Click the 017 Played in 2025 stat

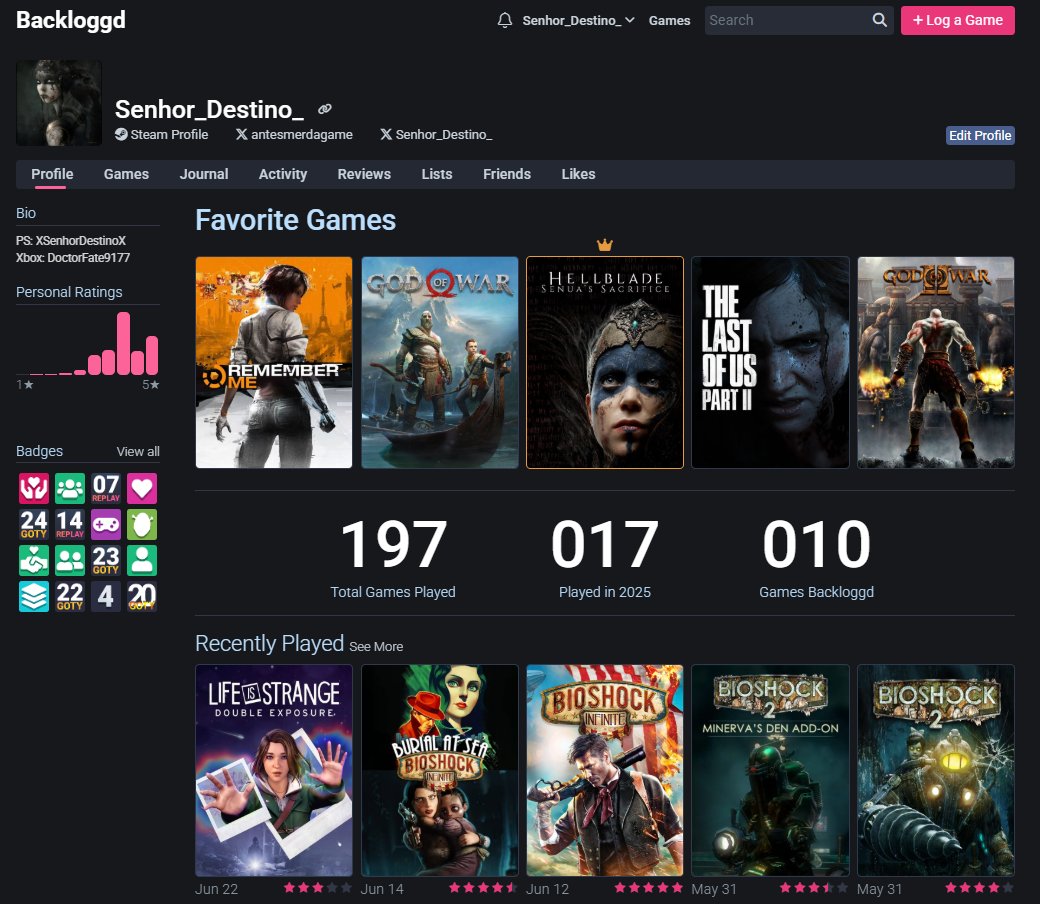(x=605, y=558)
